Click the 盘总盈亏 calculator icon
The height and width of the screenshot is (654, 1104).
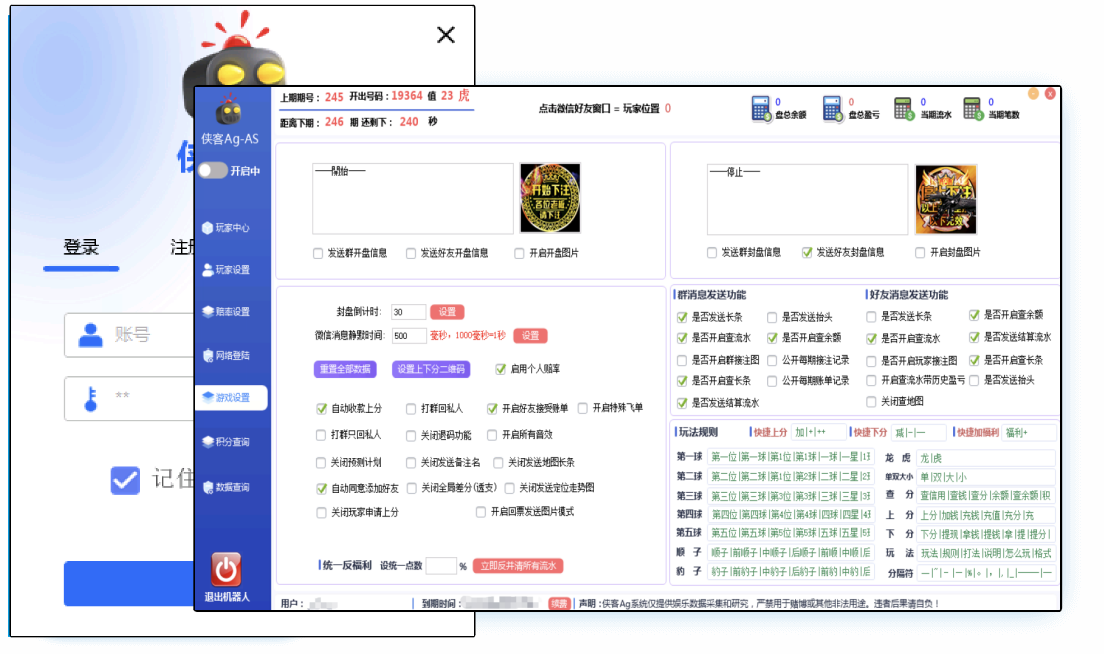click(x=833, y=108)
